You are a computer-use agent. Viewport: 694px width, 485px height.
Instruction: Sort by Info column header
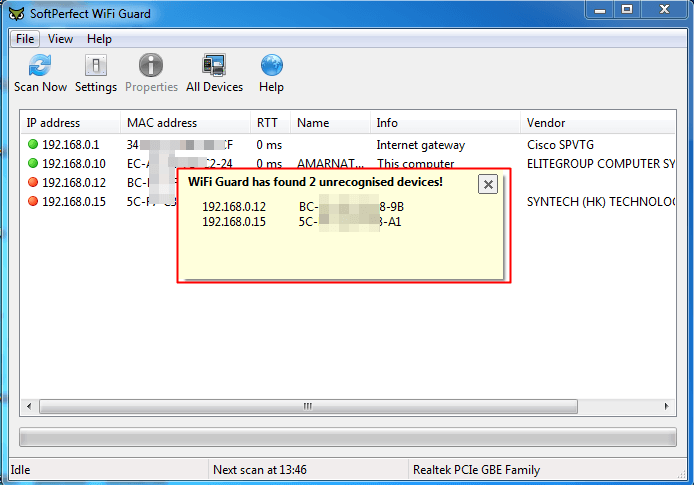[445, 123]
